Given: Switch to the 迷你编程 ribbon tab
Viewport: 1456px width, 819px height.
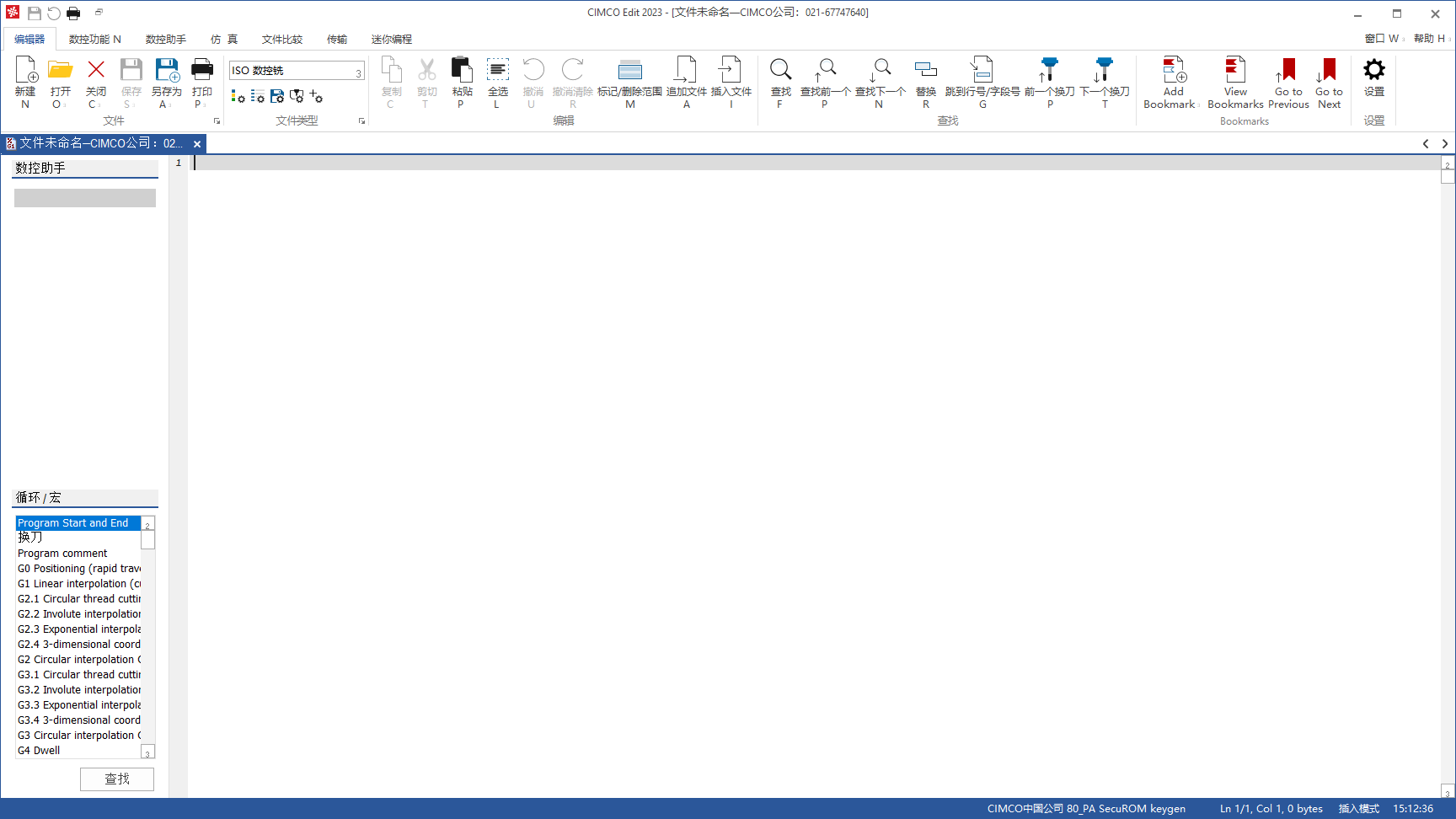Looking at the screenshot, I should click(x=392, y=40).
